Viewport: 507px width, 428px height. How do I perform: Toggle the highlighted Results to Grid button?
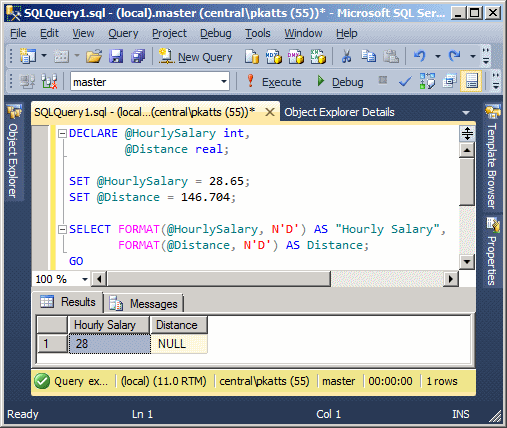[471, 81]
